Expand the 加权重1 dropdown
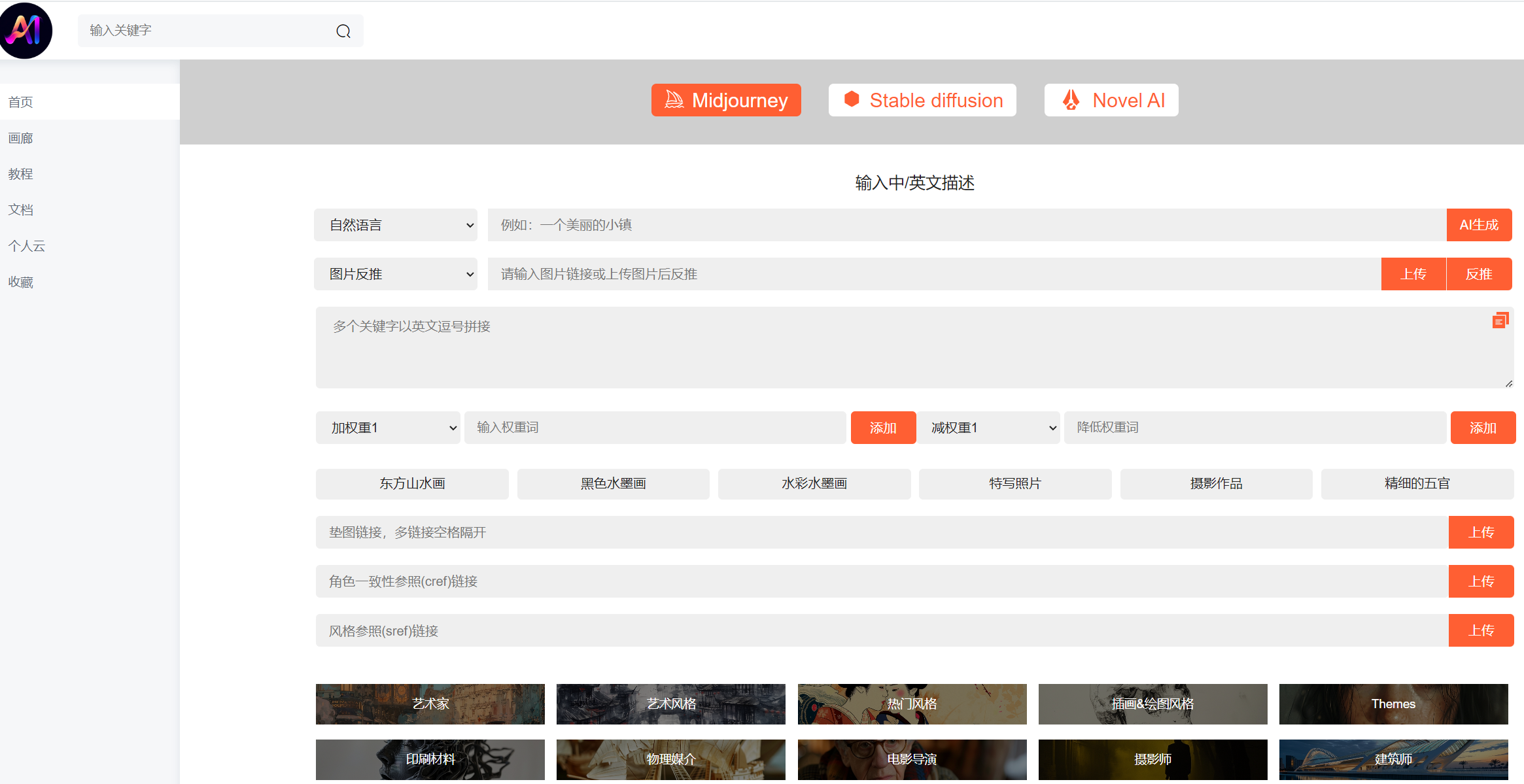Screen dimensions: 1524x784 click(x=388, y=428)
